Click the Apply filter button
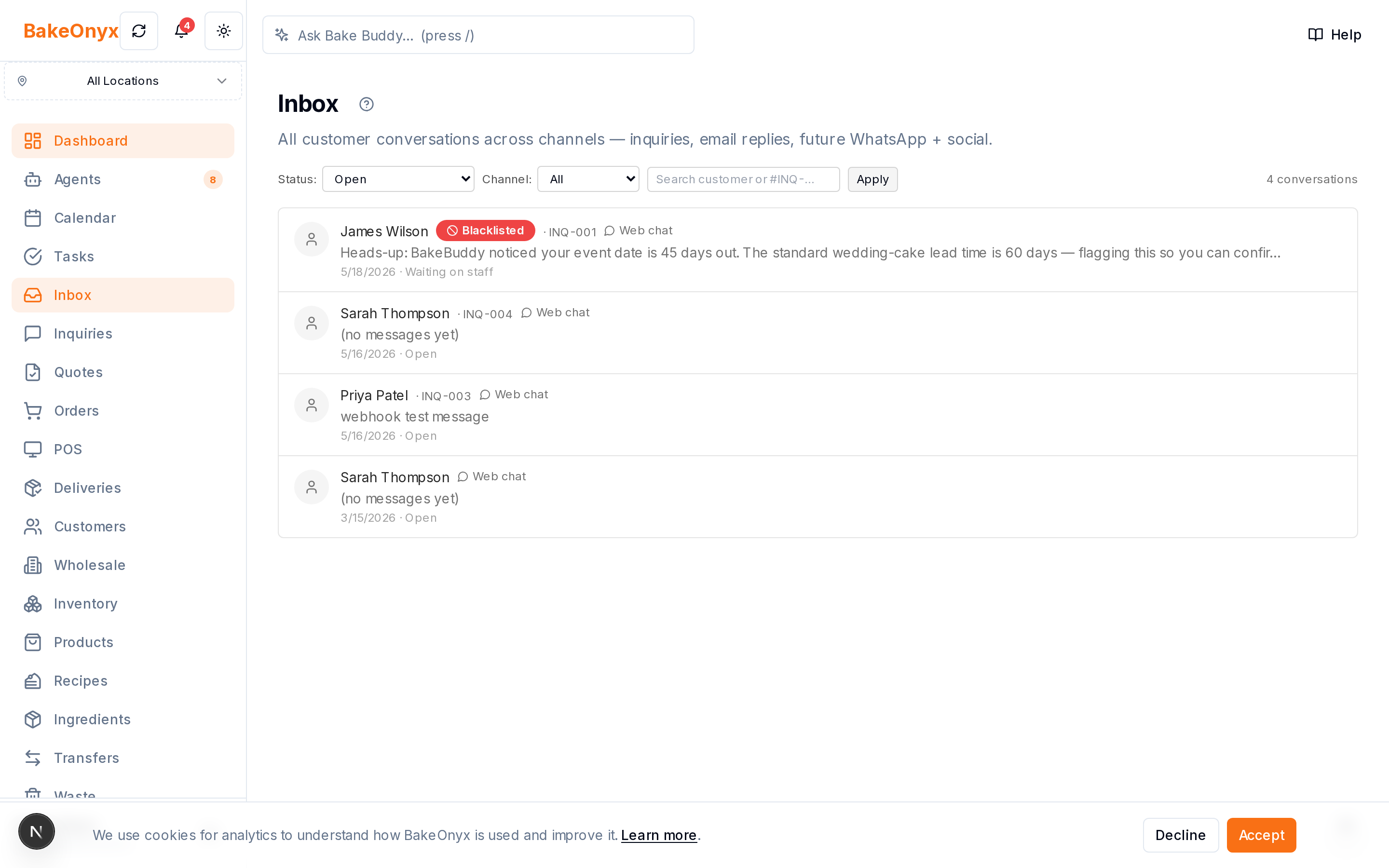This screenshot has height=868, width=1389. pos(872,179)
